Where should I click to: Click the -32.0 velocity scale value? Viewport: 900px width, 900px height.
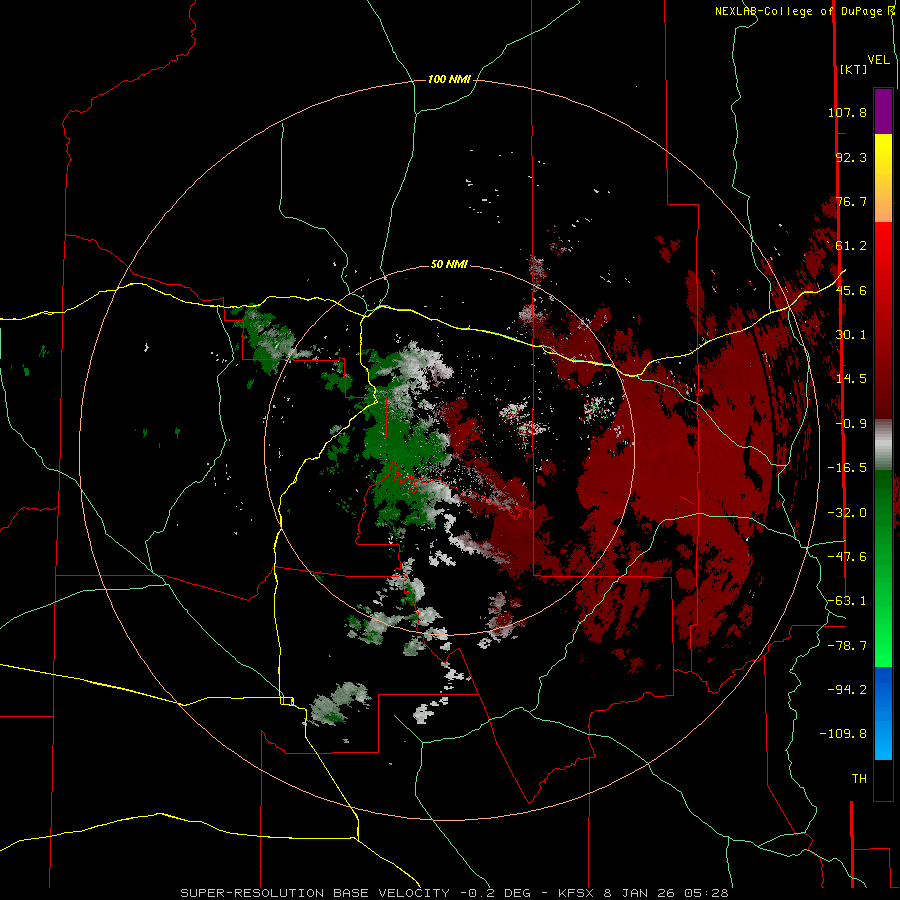coord(847,513)
